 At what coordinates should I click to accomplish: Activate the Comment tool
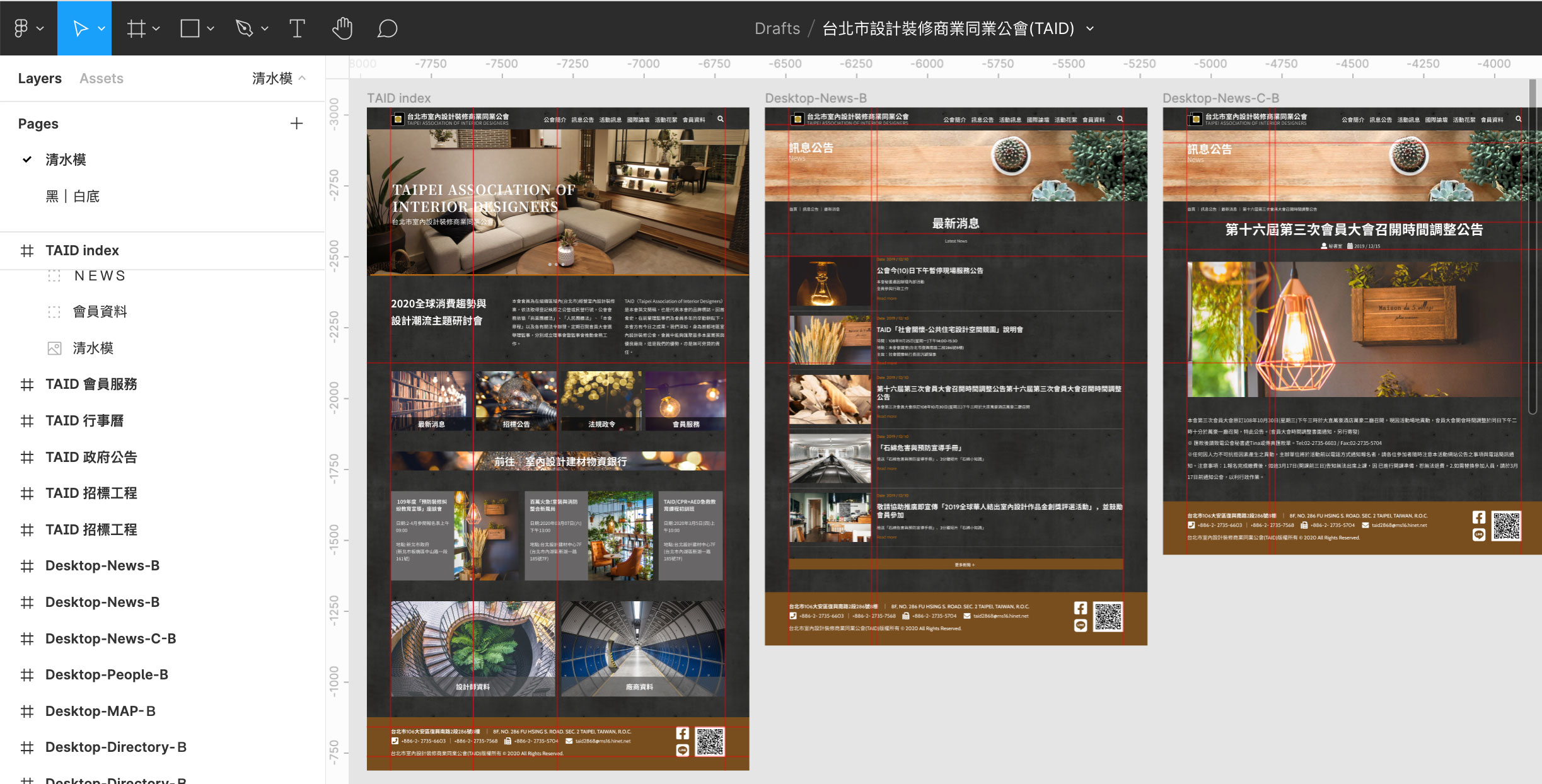(x=387, y=28)
